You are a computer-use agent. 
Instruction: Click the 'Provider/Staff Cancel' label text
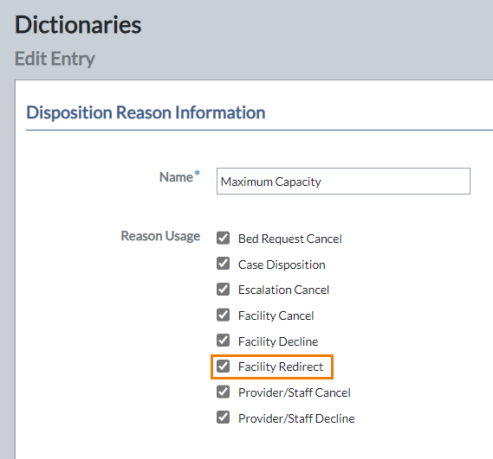click(x=294, y=393)
